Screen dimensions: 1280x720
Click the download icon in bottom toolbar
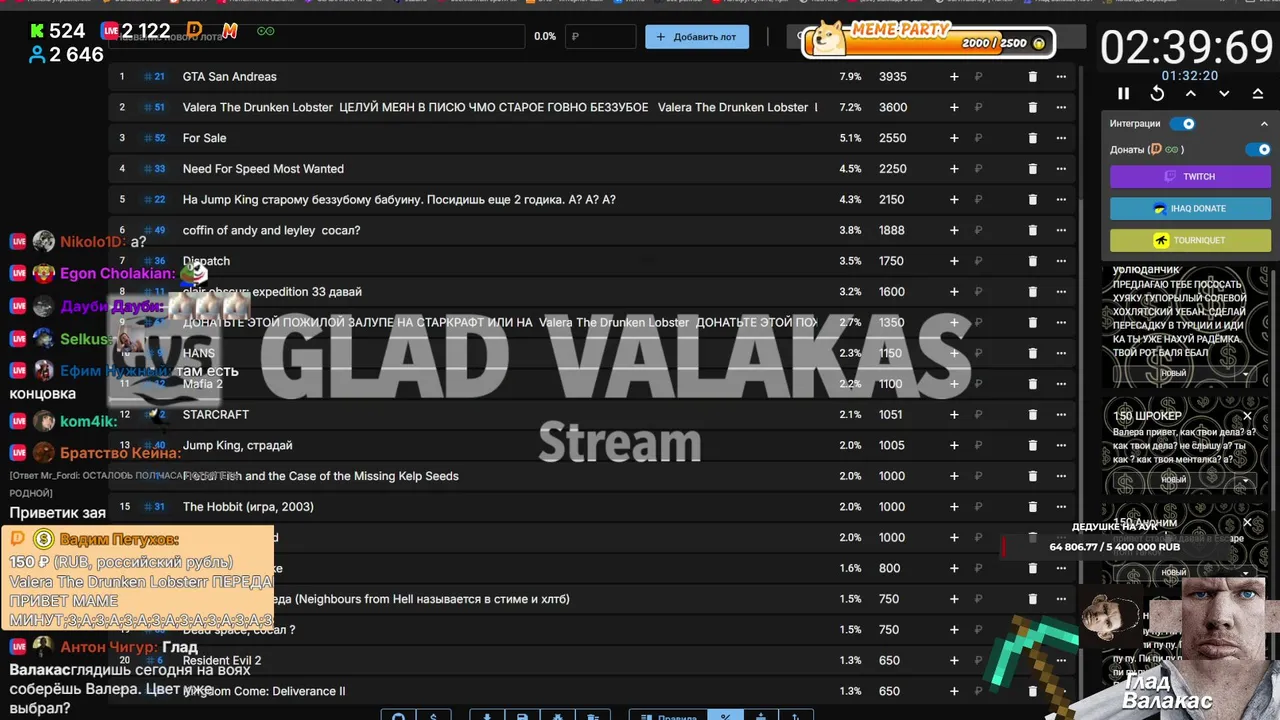click(487, 715)
